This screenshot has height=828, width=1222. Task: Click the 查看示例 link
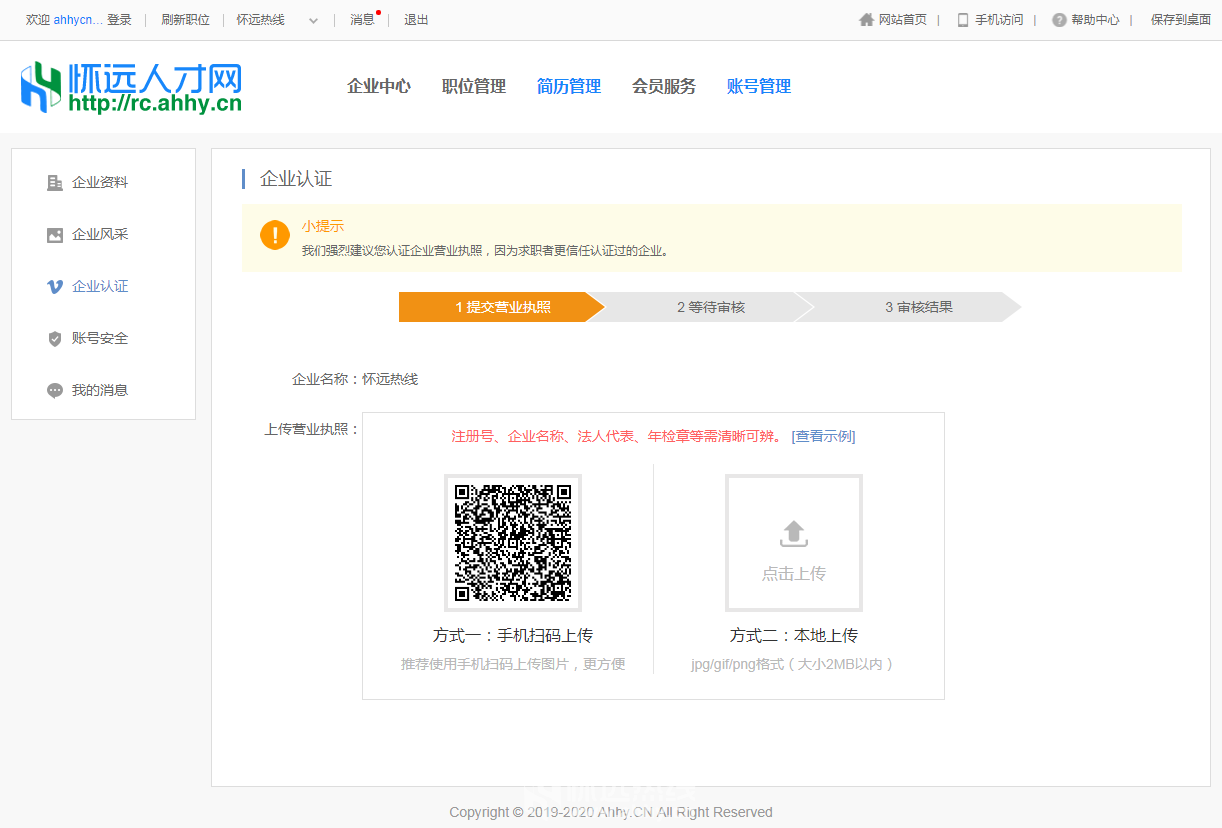pyautogui.click(x=823, y=437)
